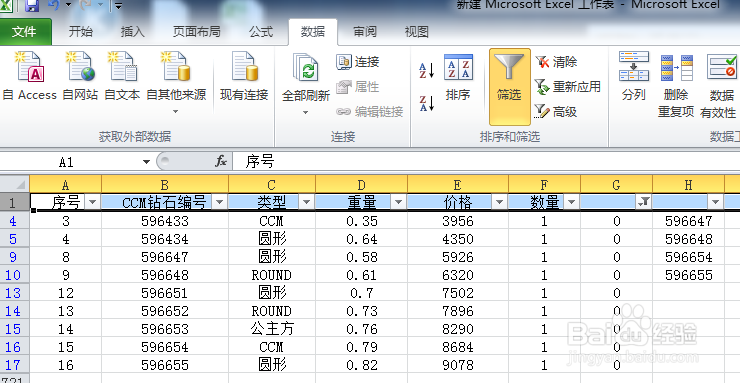Sort ascending A to Z
The image size is (740, 383).
click(427, 71)
